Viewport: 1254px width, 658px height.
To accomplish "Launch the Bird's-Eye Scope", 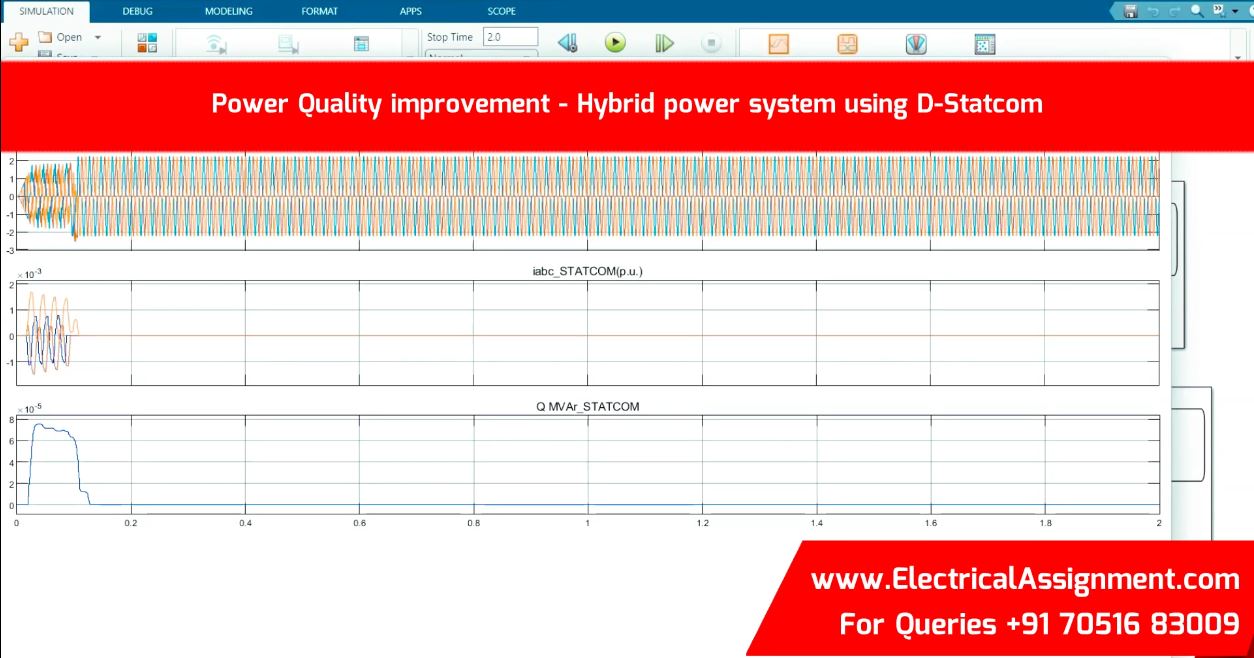I will click(x=916, y=44).
